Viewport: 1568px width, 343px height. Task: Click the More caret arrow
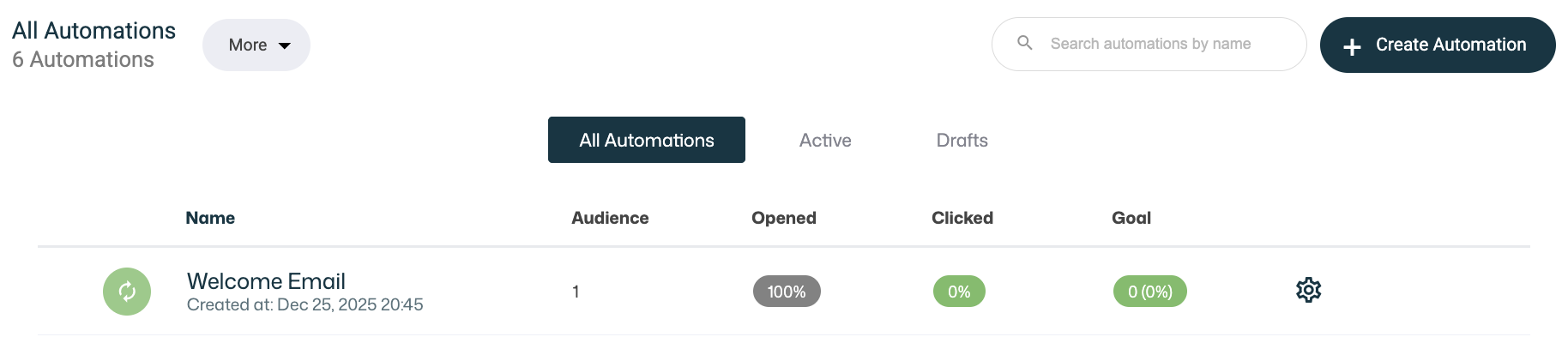point(285,45)
